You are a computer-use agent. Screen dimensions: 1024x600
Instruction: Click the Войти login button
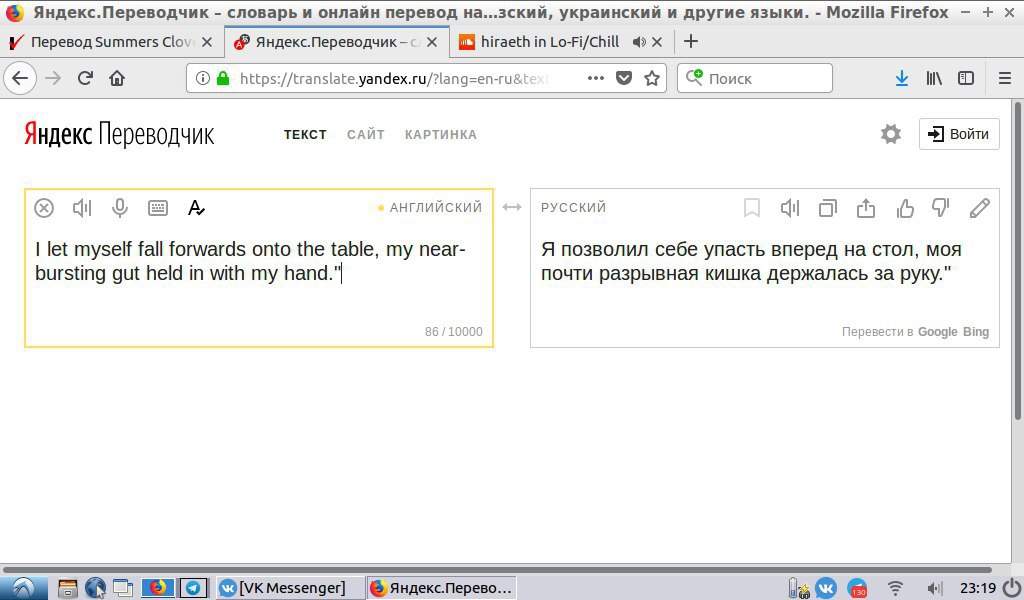point(959,134)
